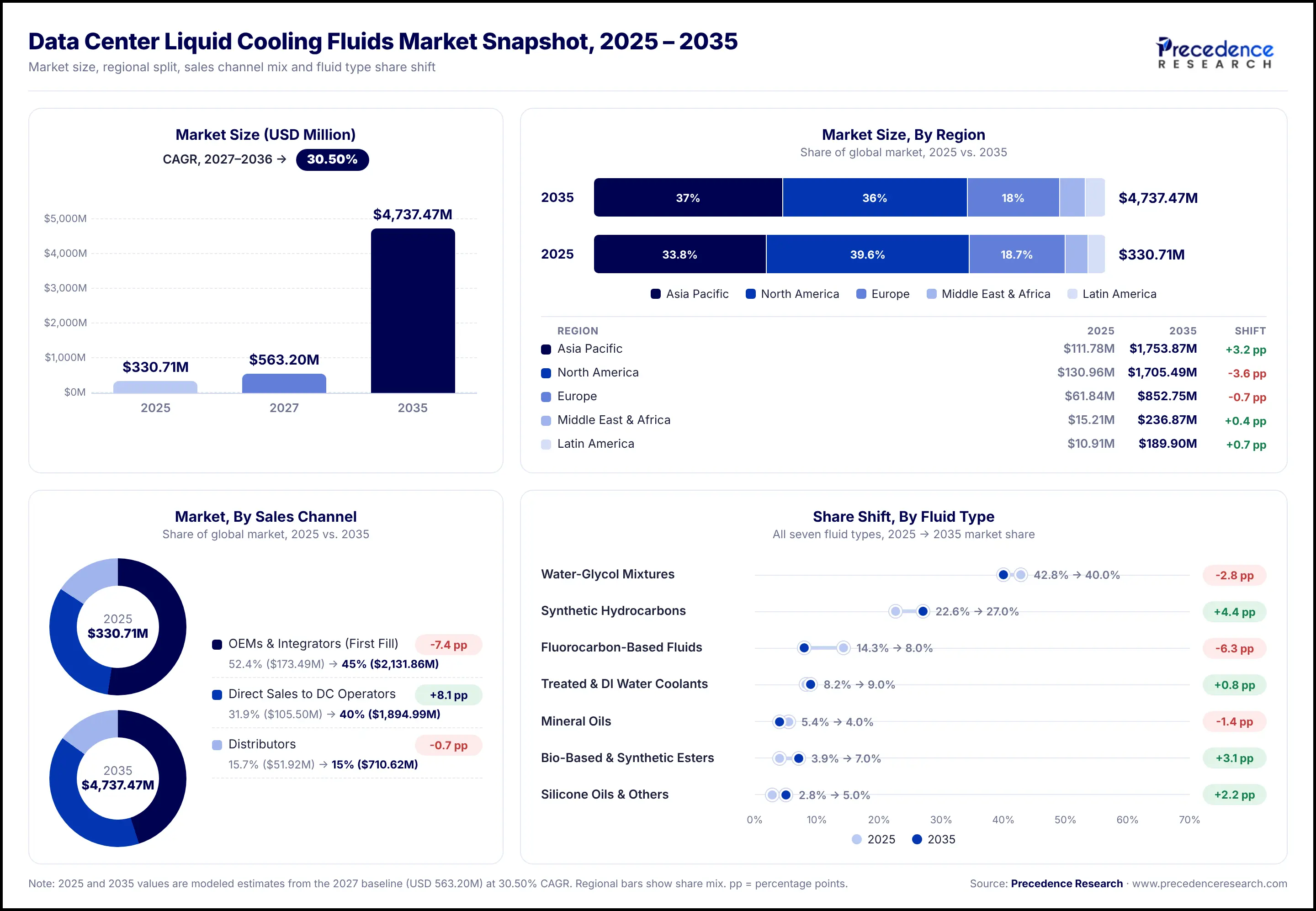Click Latin America shift +0.7 pp
Image resolution: width=1316 pixels, height=911 pixels.
[1246, 445]
